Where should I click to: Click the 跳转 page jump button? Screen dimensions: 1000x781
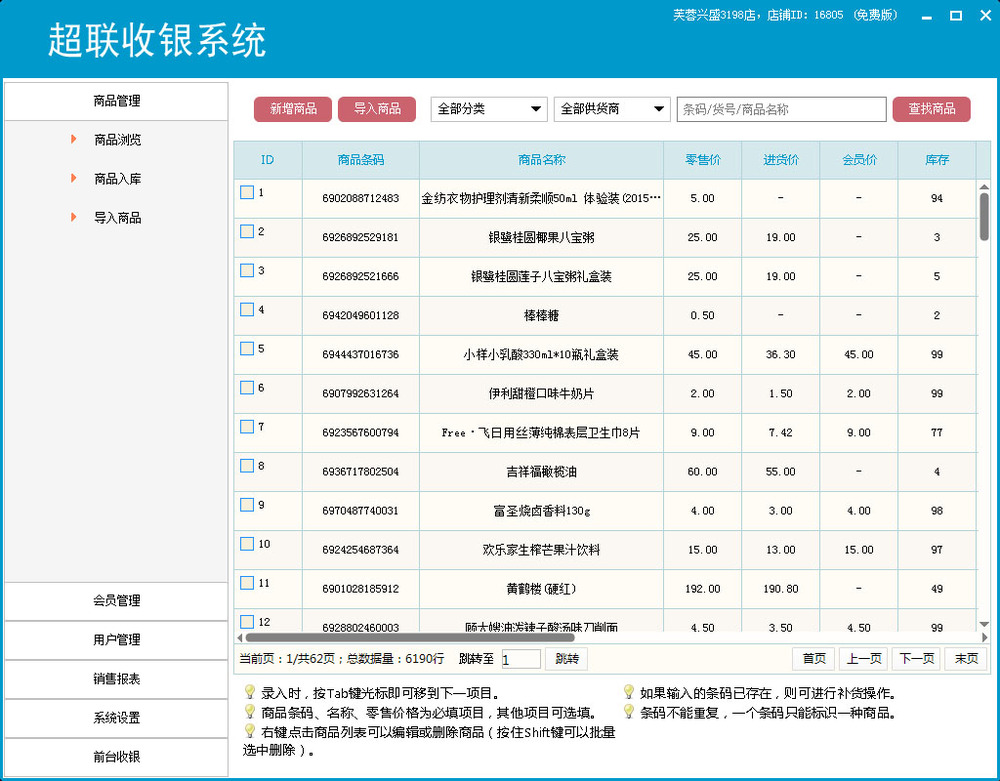click(566, 659)
